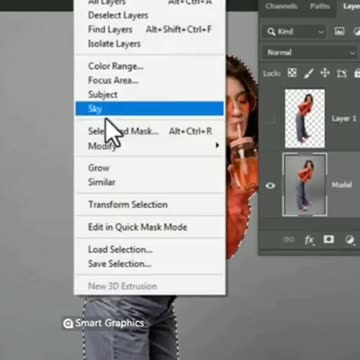Click the padlock lock-all icon
360x360 pixels.
(357, 73)
